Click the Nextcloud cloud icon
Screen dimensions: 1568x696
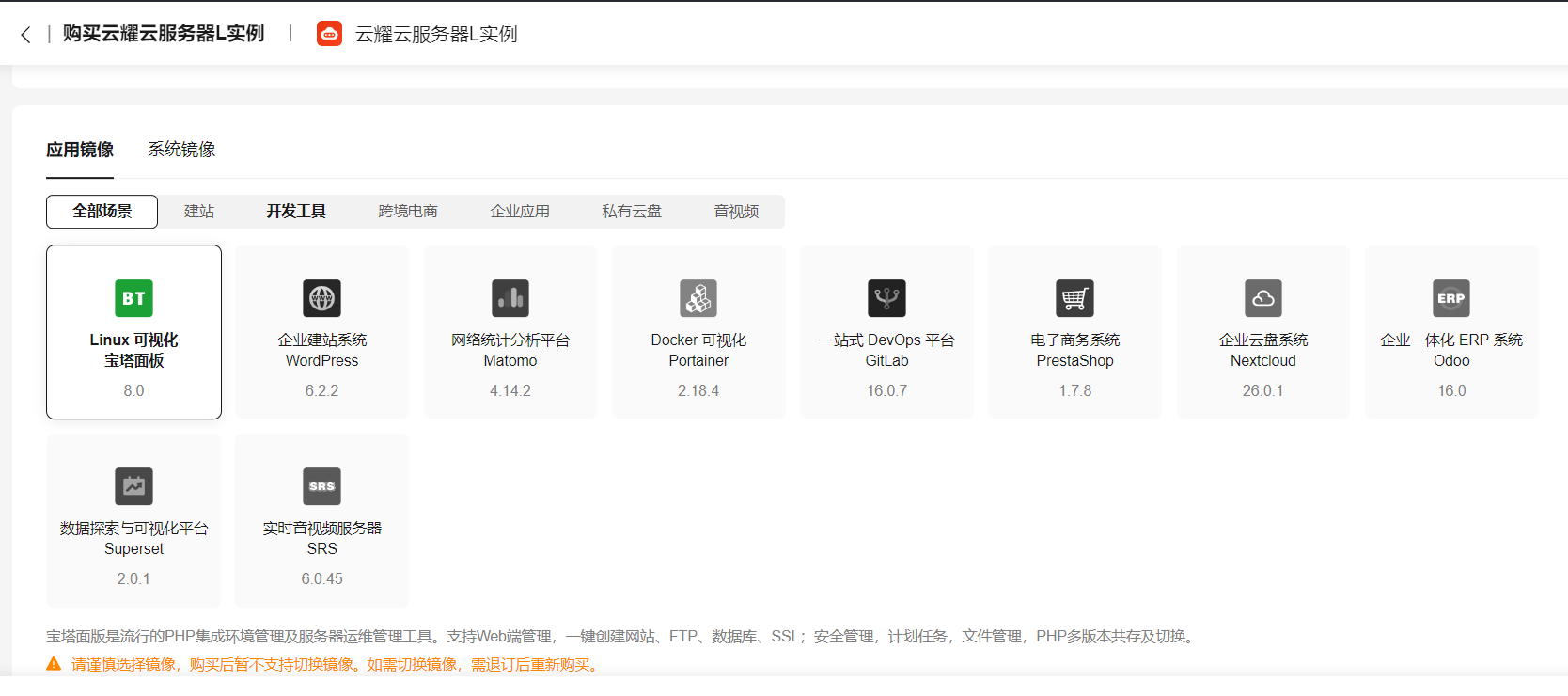tap(1263, 298)
